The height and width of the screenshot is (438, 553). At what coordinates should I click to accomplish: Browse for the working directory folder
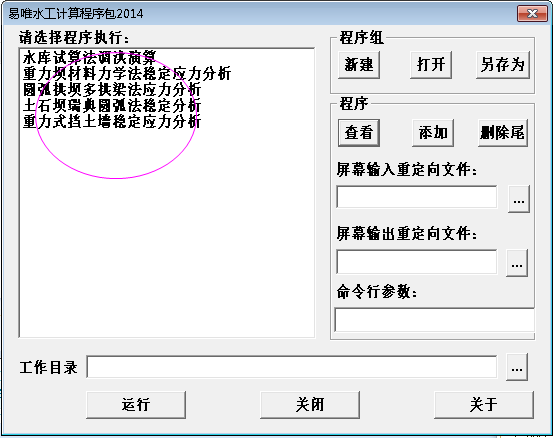[517, 367]
